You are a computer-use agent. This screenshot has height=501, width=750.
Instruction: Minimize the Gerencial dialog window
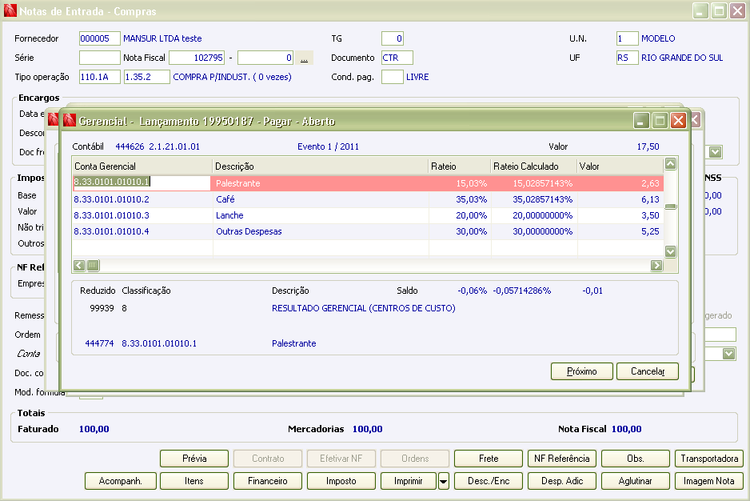pos(641,121)
